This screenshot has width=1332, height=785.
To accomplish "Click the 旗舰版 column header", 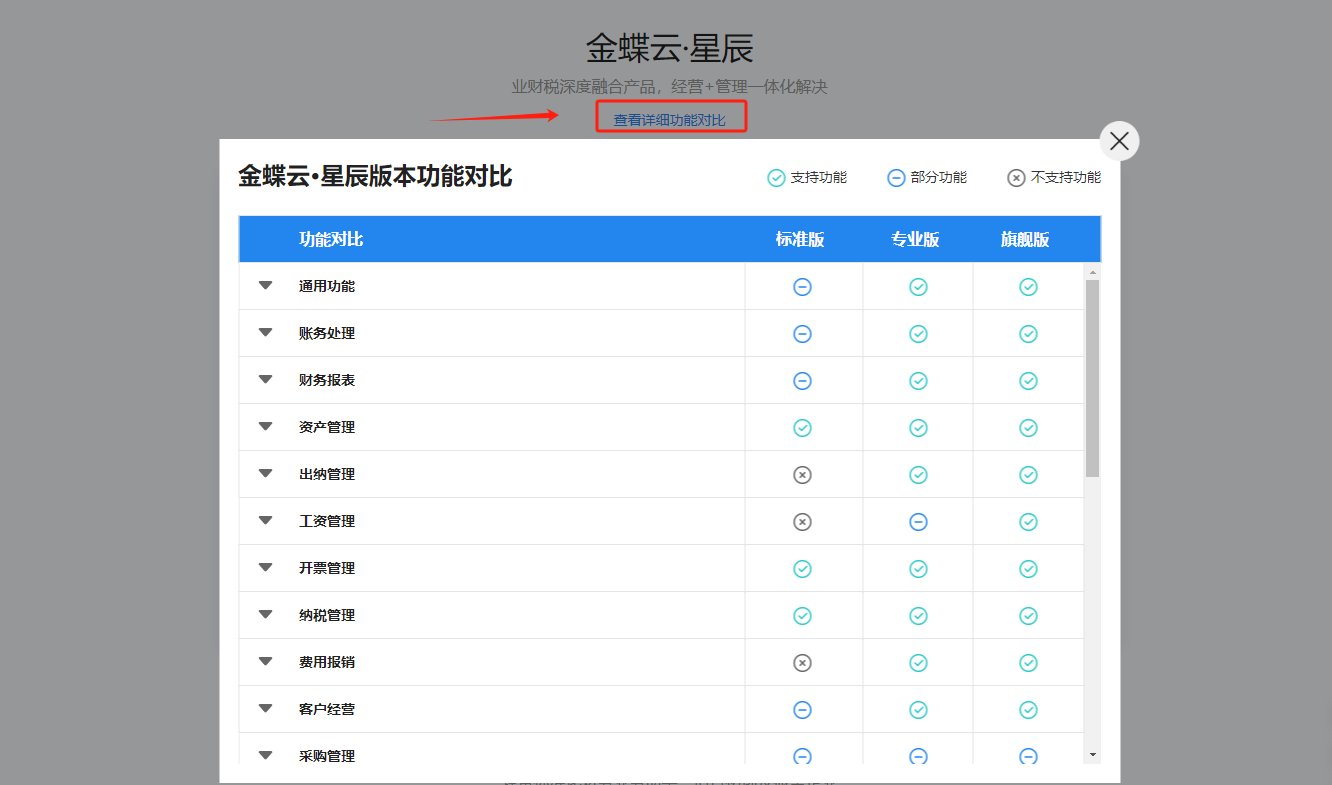I will 1025,240.
